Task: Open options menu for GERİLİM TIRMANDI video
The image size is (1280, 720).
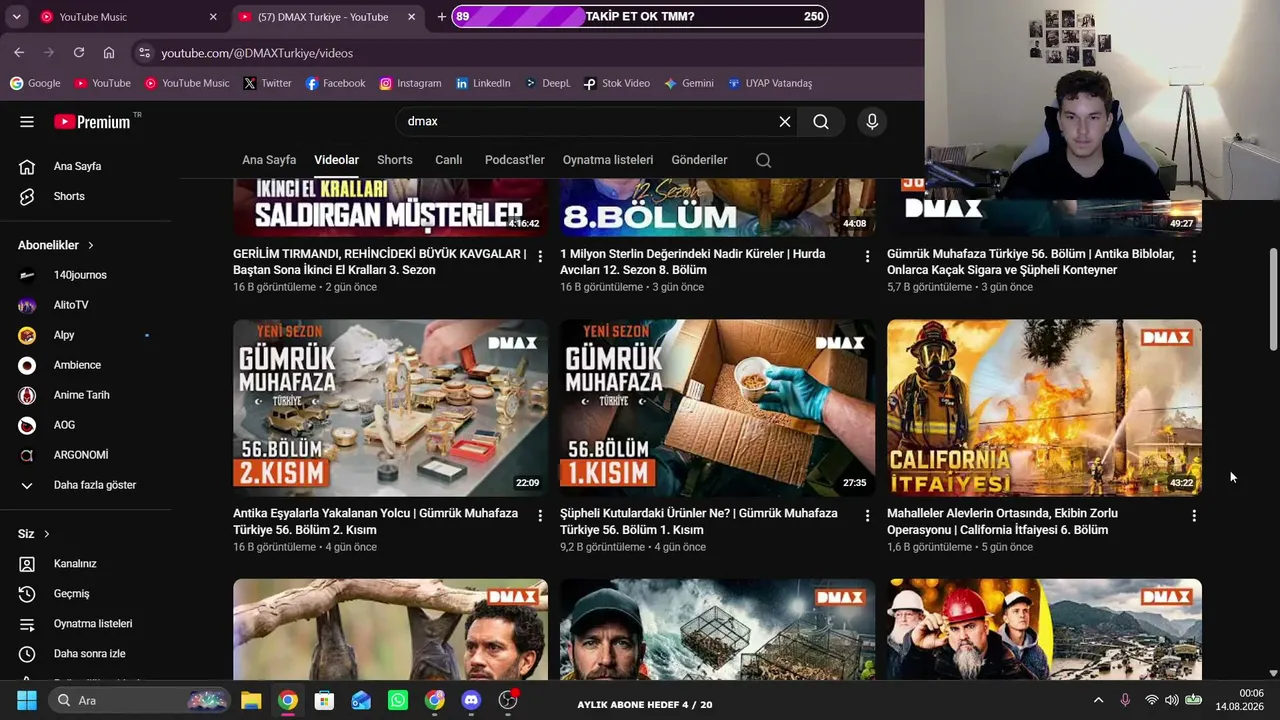Action: pyautogui.click(x=540, y=257)
